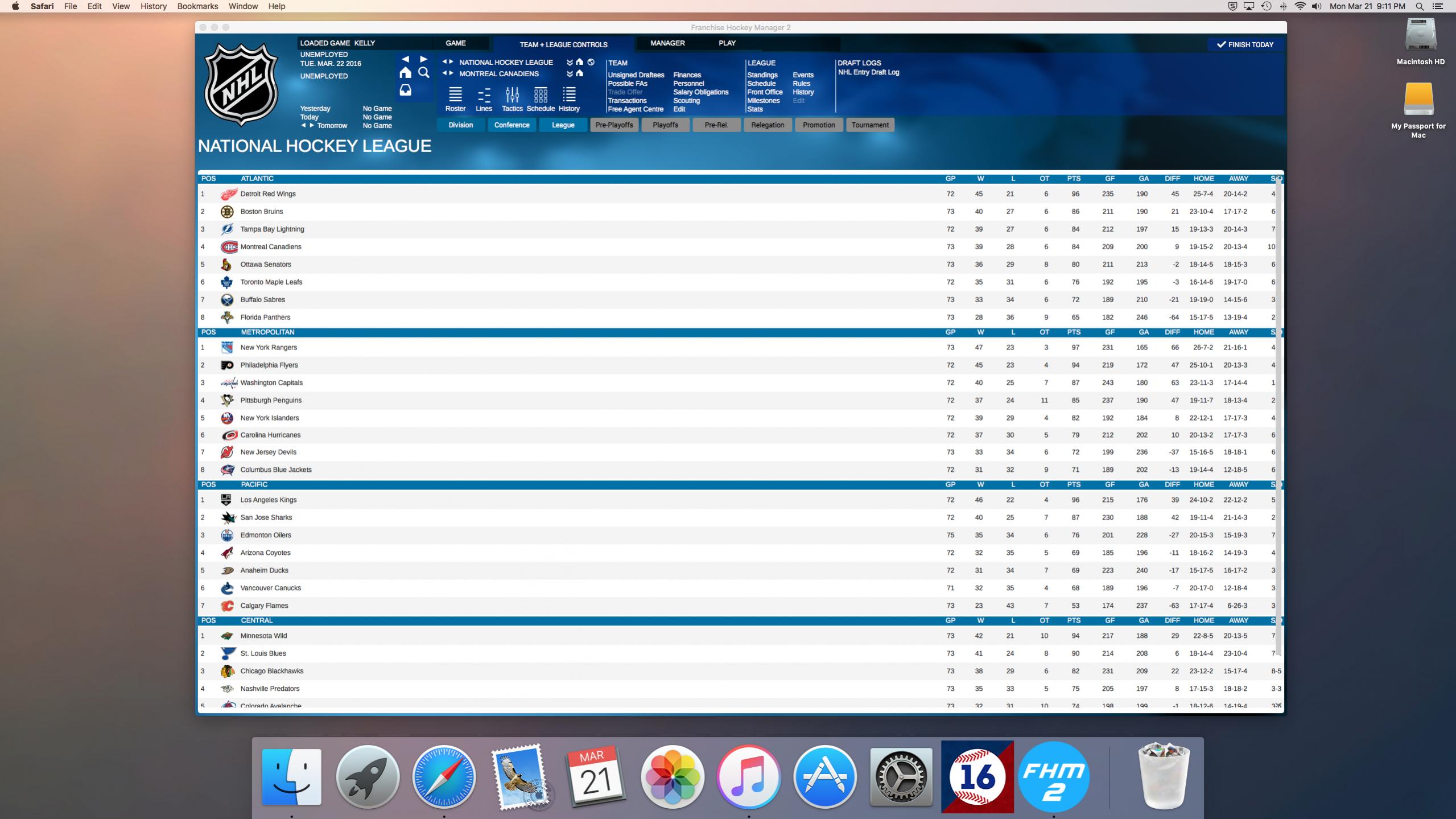The height and width of the screenshot is (819, 1456).
Task: Expand the Montreal Canadiens dropdown chevrons
Action: [570, 74]
